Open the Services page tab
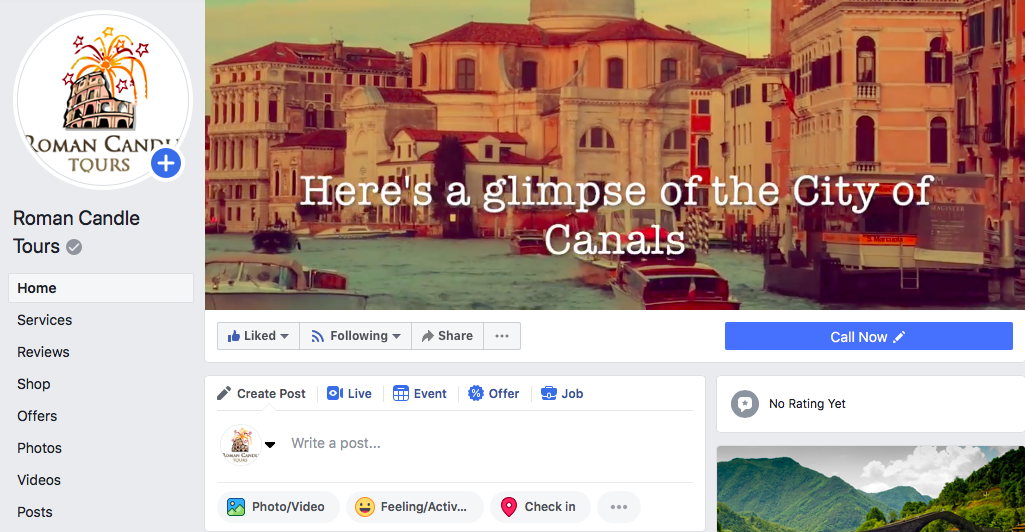Screen dimensions: 1025x532 (44, 320)
